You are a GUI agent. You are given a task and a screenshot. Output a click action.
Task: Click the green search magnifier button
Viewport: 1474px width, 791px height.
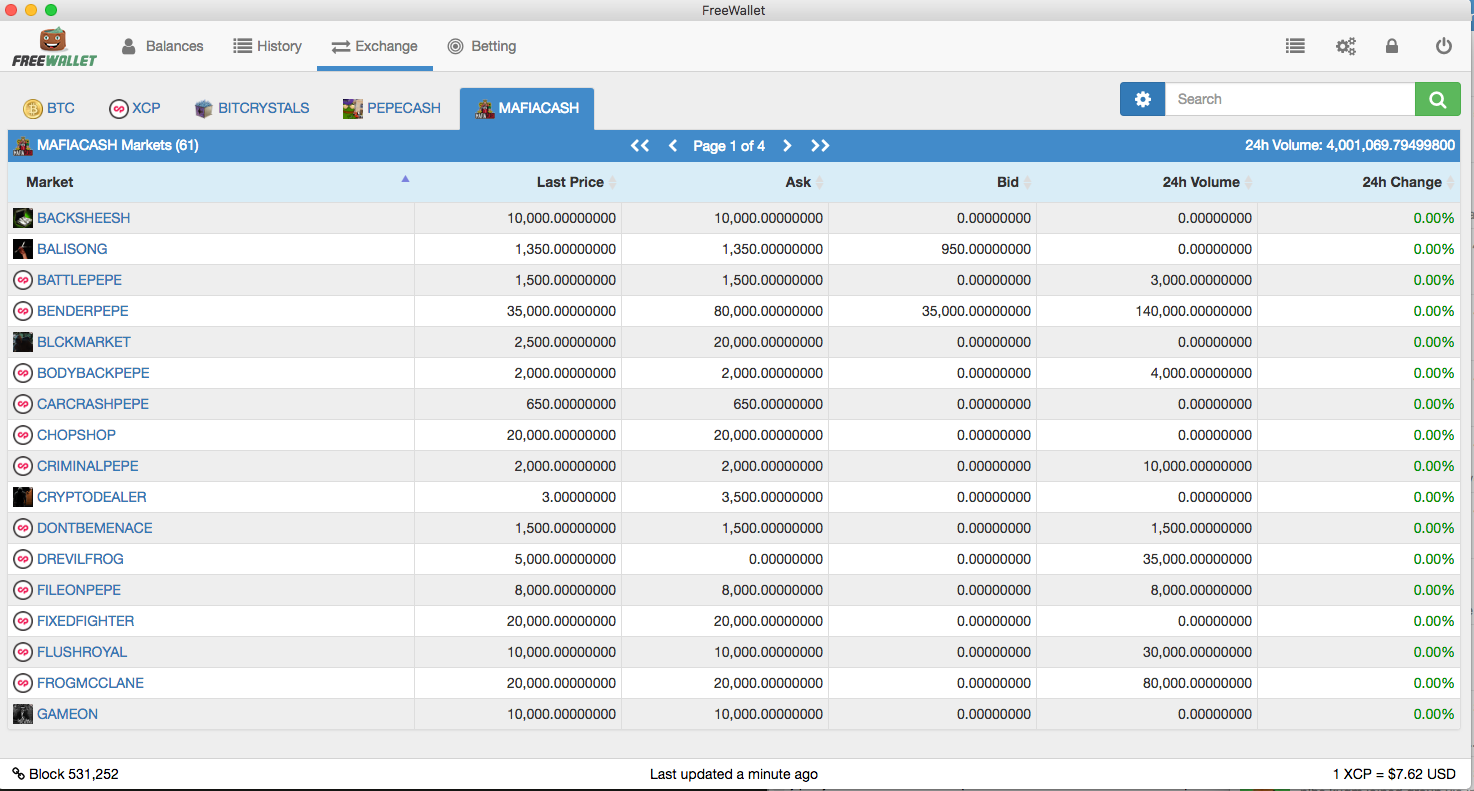pyautogui.click(x=1437, y=99)
